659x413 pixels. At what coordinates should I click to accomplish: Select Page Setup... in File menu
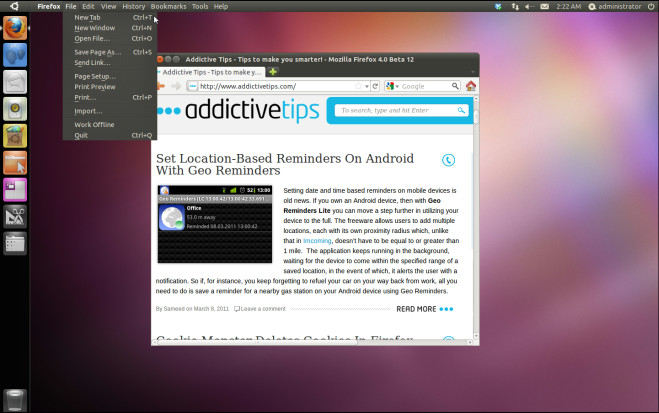110,76
